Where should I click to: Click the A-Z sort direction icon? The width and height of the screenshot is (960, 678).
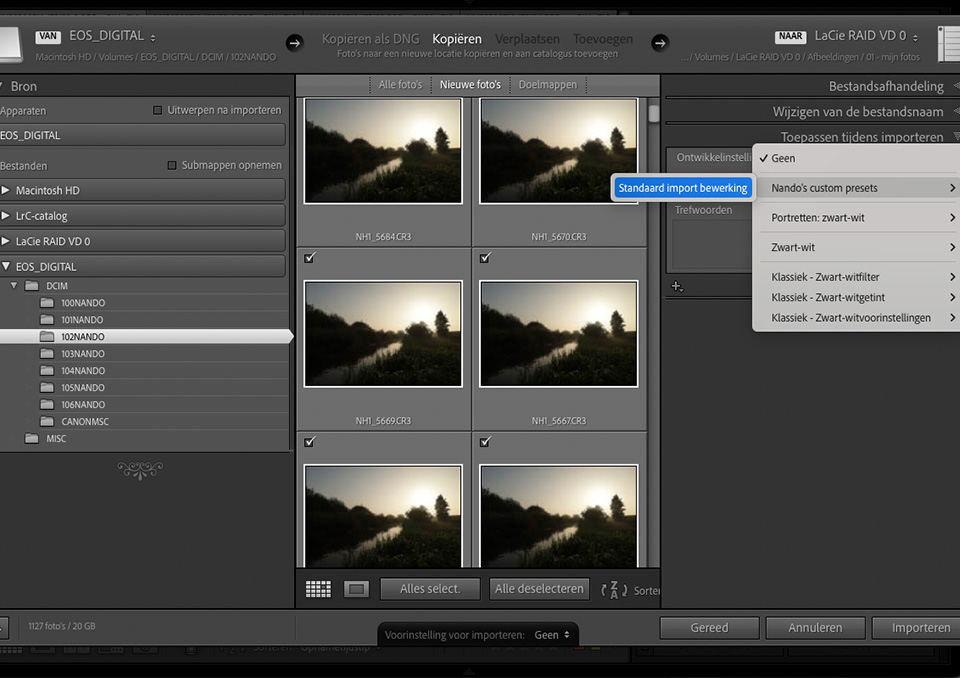click(x=614, y=590)
